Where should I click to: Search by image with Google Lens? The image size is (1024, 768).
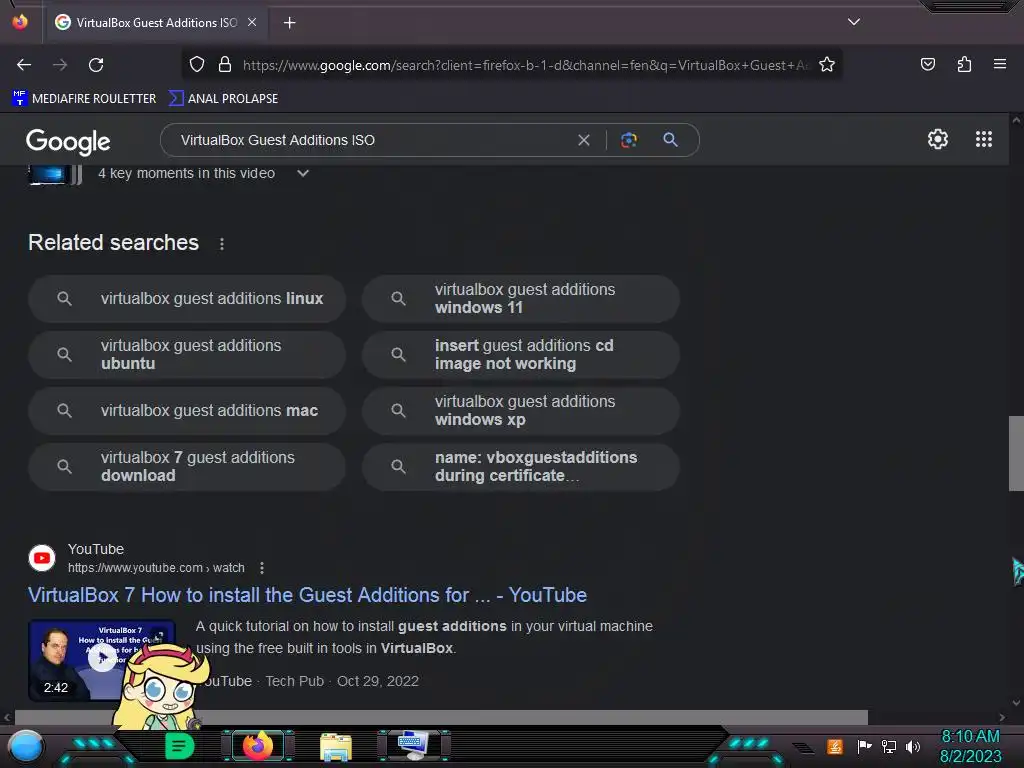(628, 140)
